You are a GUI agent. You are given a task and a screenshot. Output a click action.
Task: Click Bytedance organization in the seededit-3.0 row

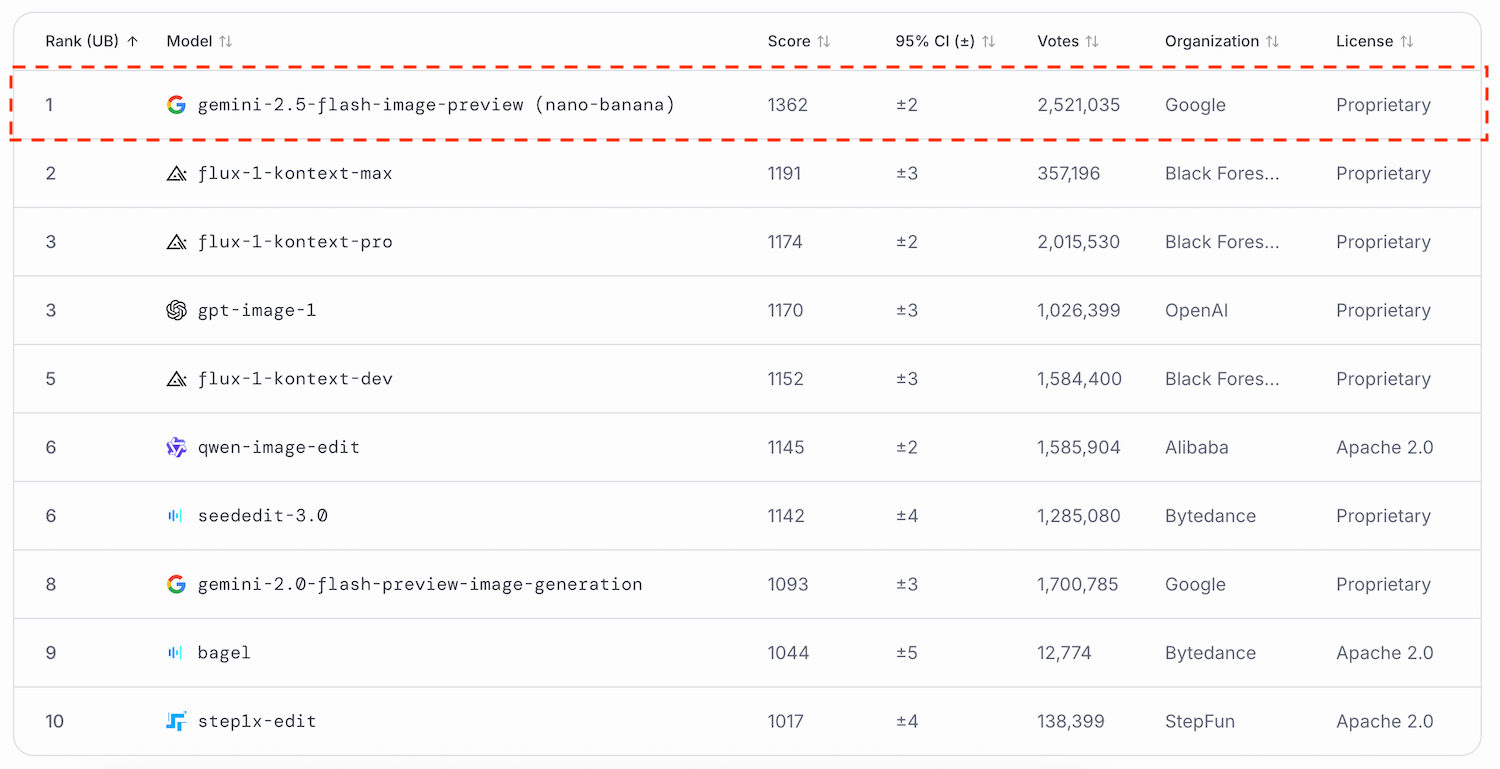pos(1210,516)
